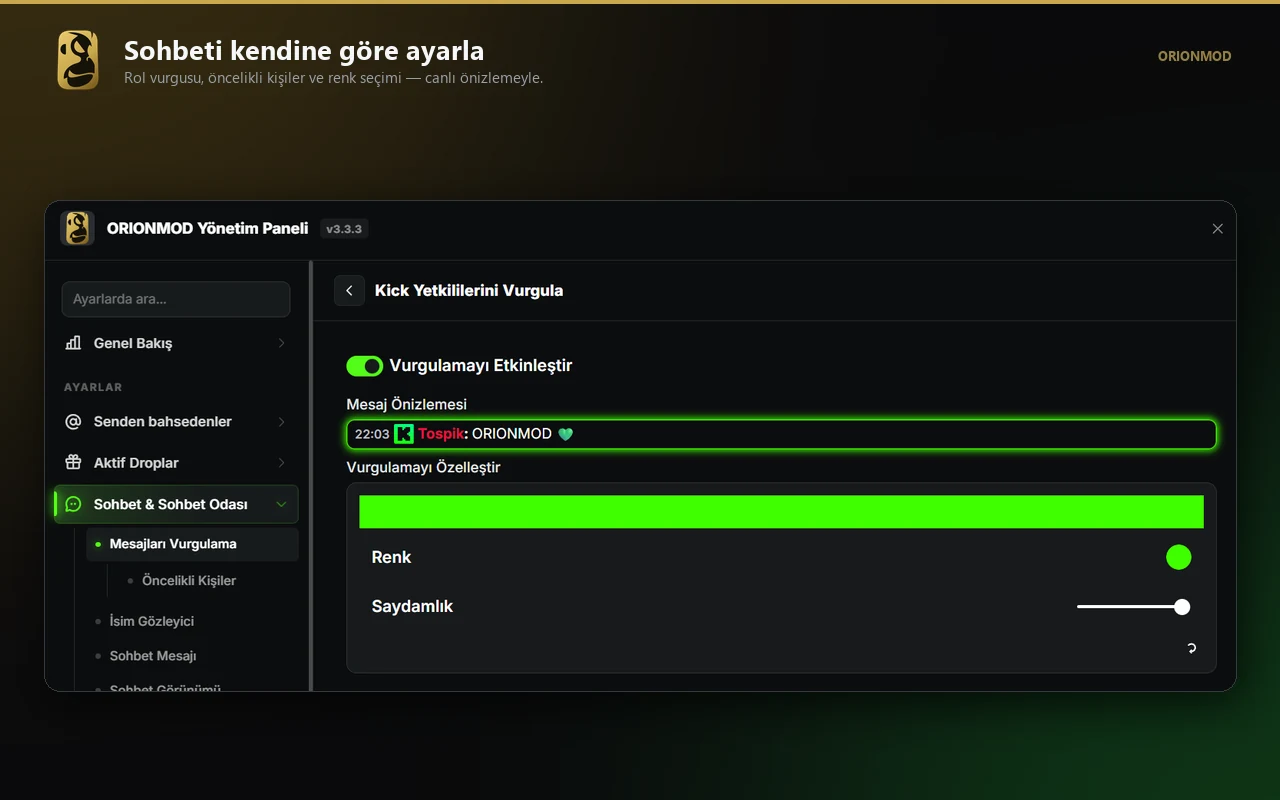Expand the Genel Bakış chevron
Viewport: 1280px width, 800px height.
(x=281, y=343)
